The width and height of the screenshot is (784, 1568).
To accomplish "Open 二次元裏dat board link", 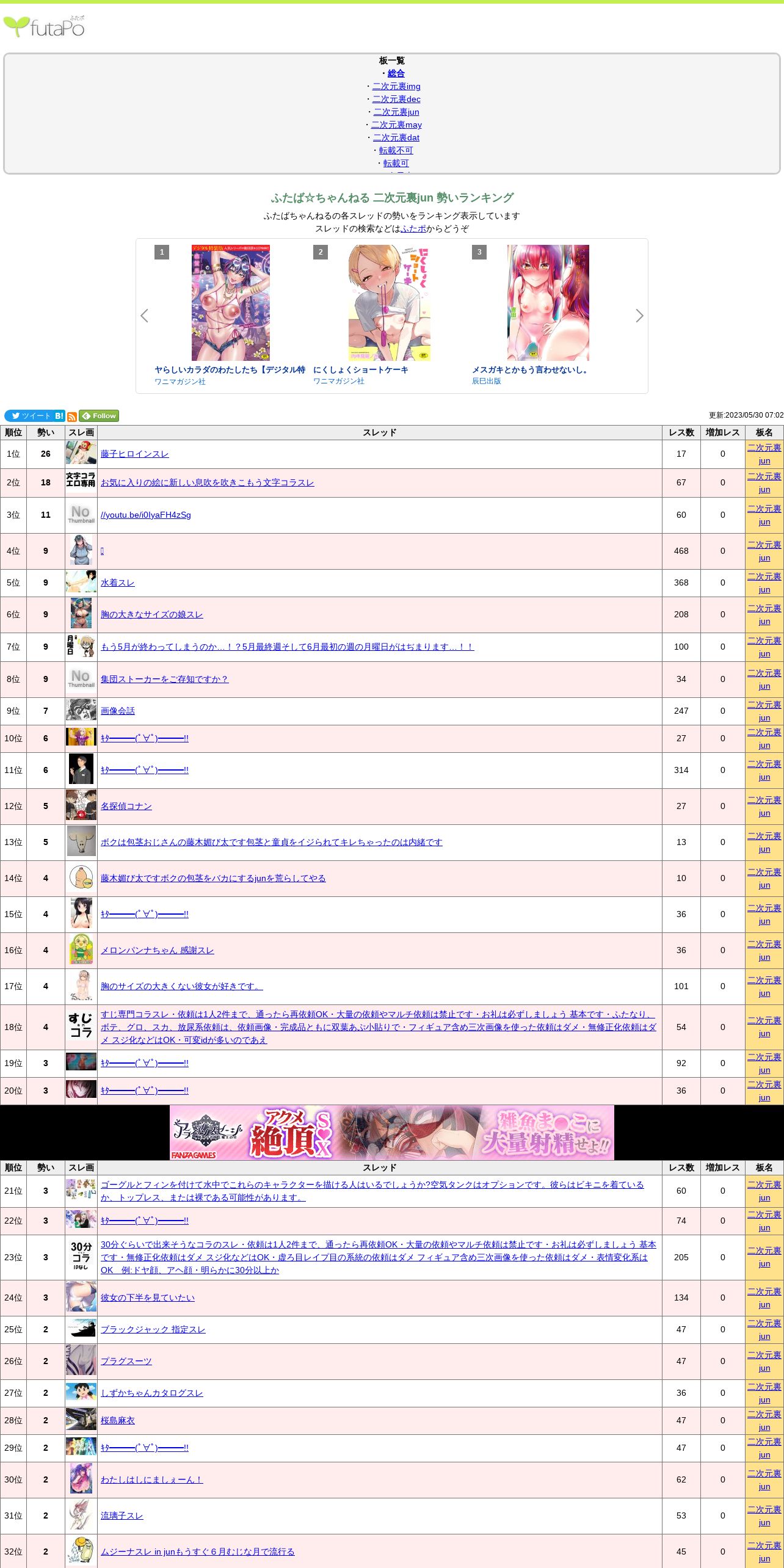I will [x=396, y=137].
